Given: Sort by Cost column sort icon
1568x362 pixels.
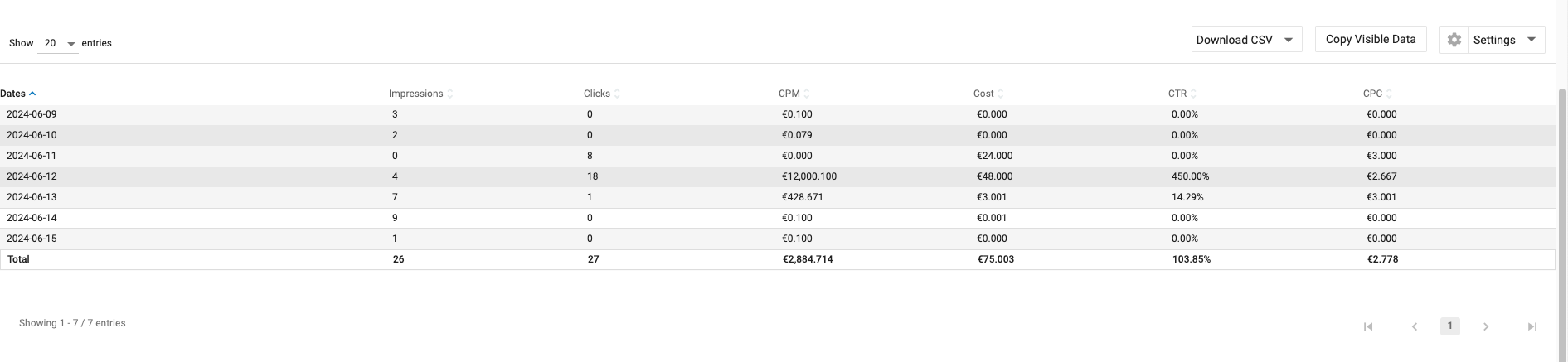Looking at the screenshot, I should pos(1001,94).
